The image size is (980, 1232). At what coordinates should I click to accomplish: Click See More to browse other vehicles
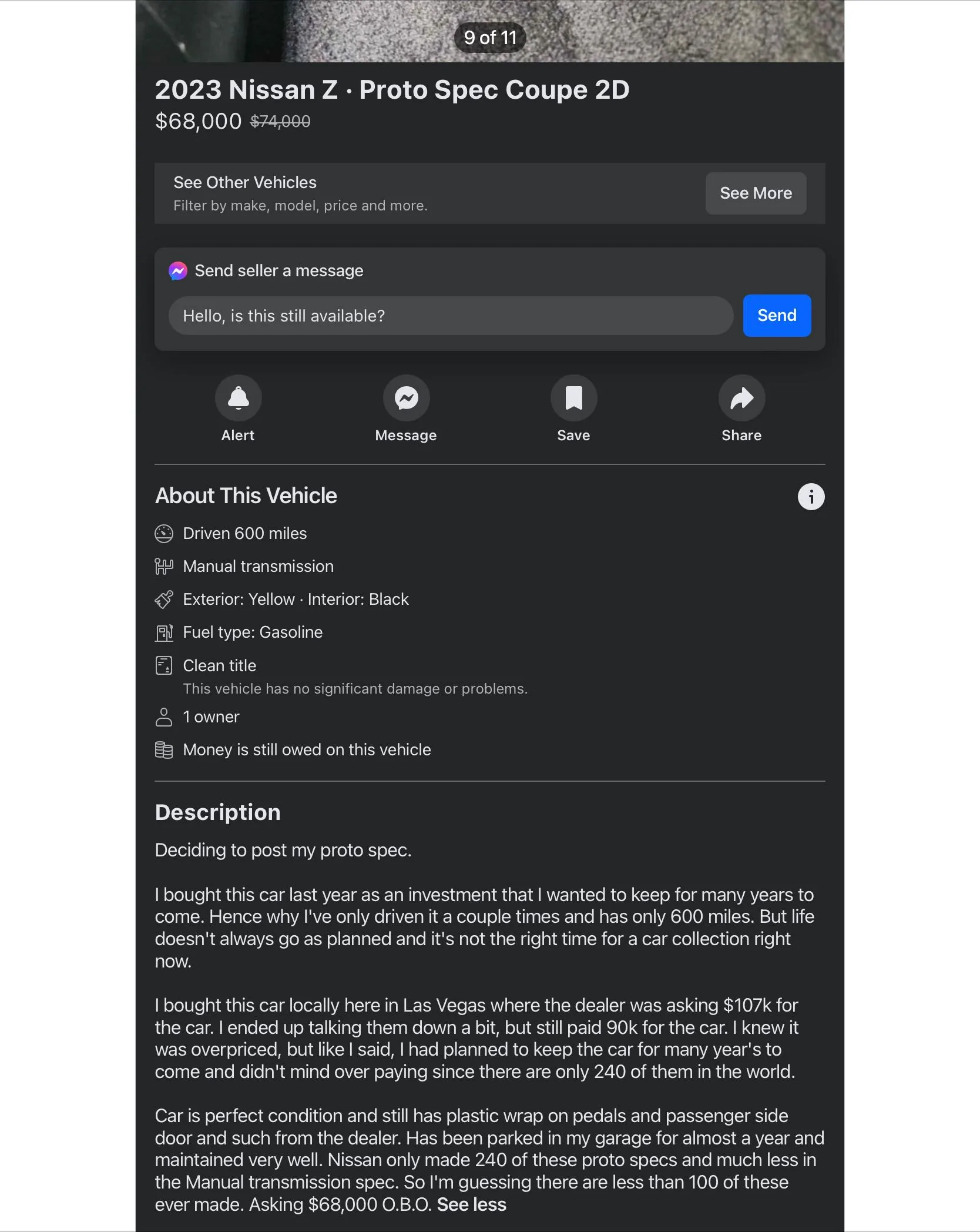pyautogui.click(x=756, y=193)
